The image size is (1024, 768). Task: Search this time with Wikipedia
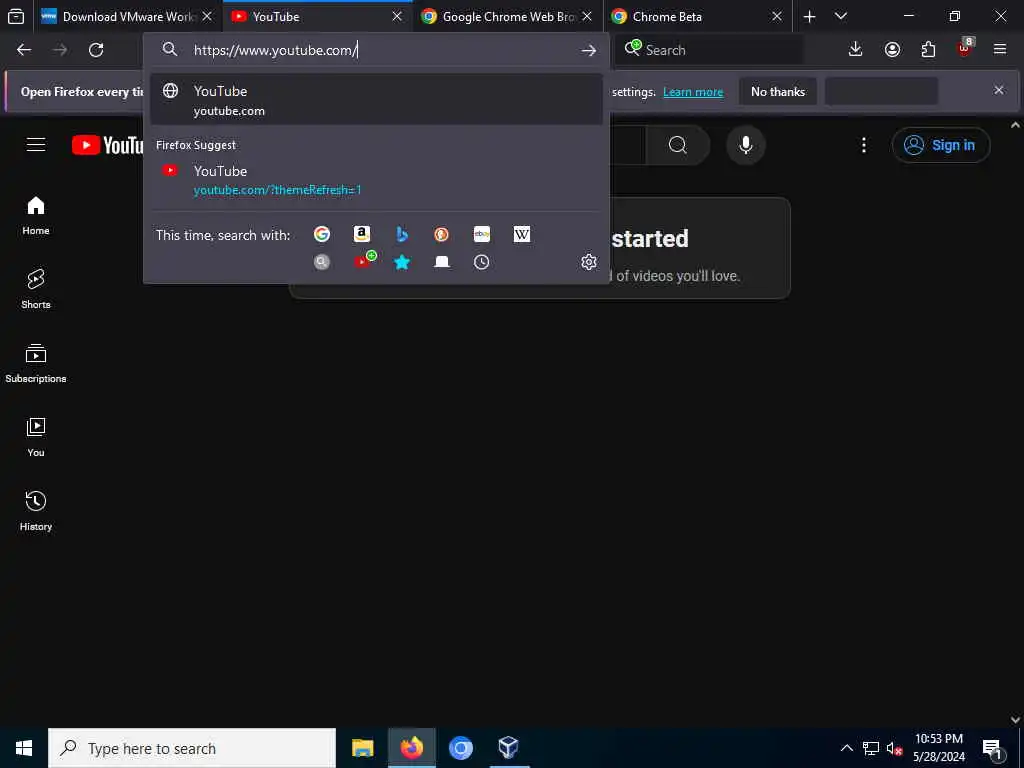click(522, 234)
